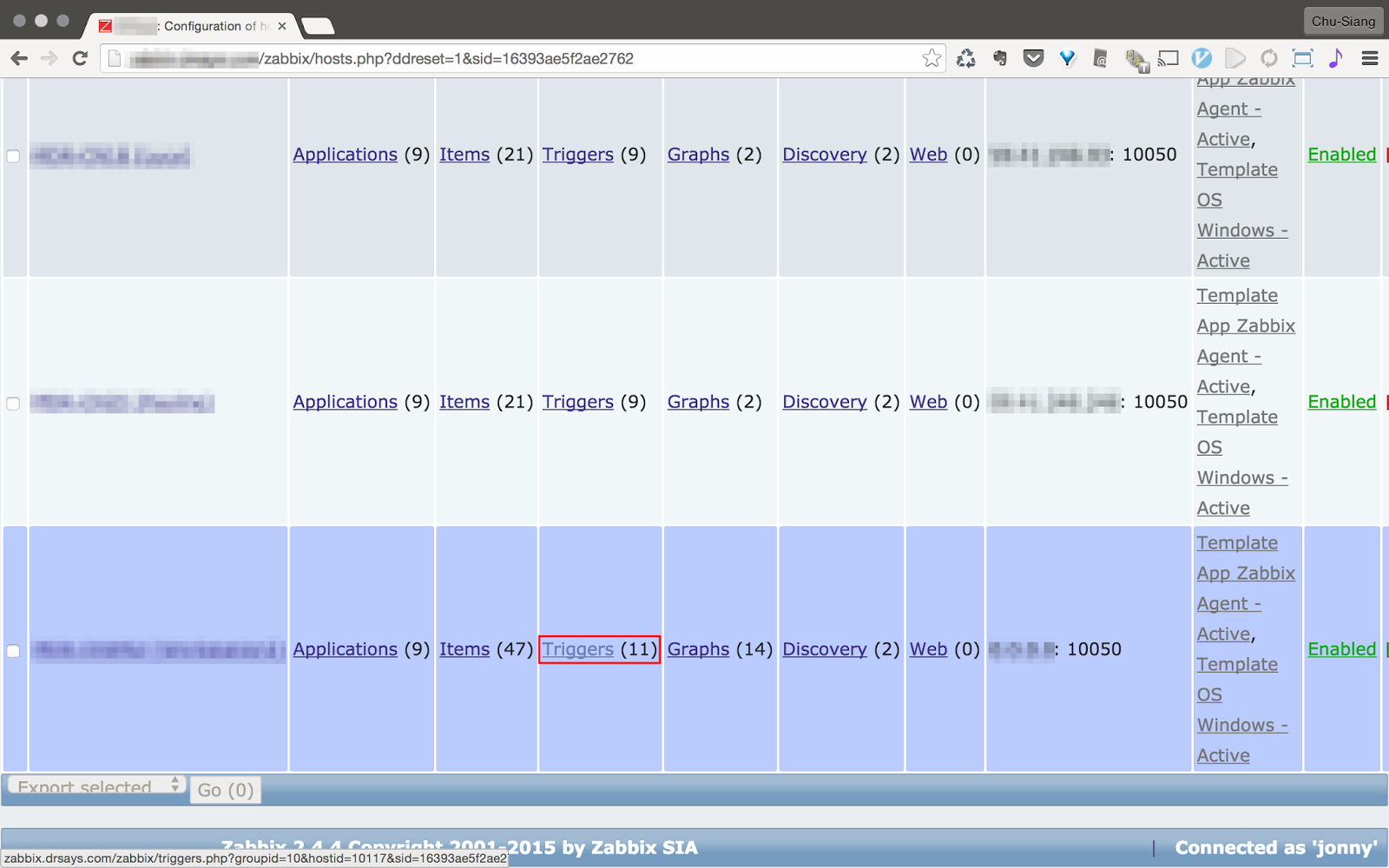
Task: Switch to the Configuration of hosts tab
Action: click(191, 26)
